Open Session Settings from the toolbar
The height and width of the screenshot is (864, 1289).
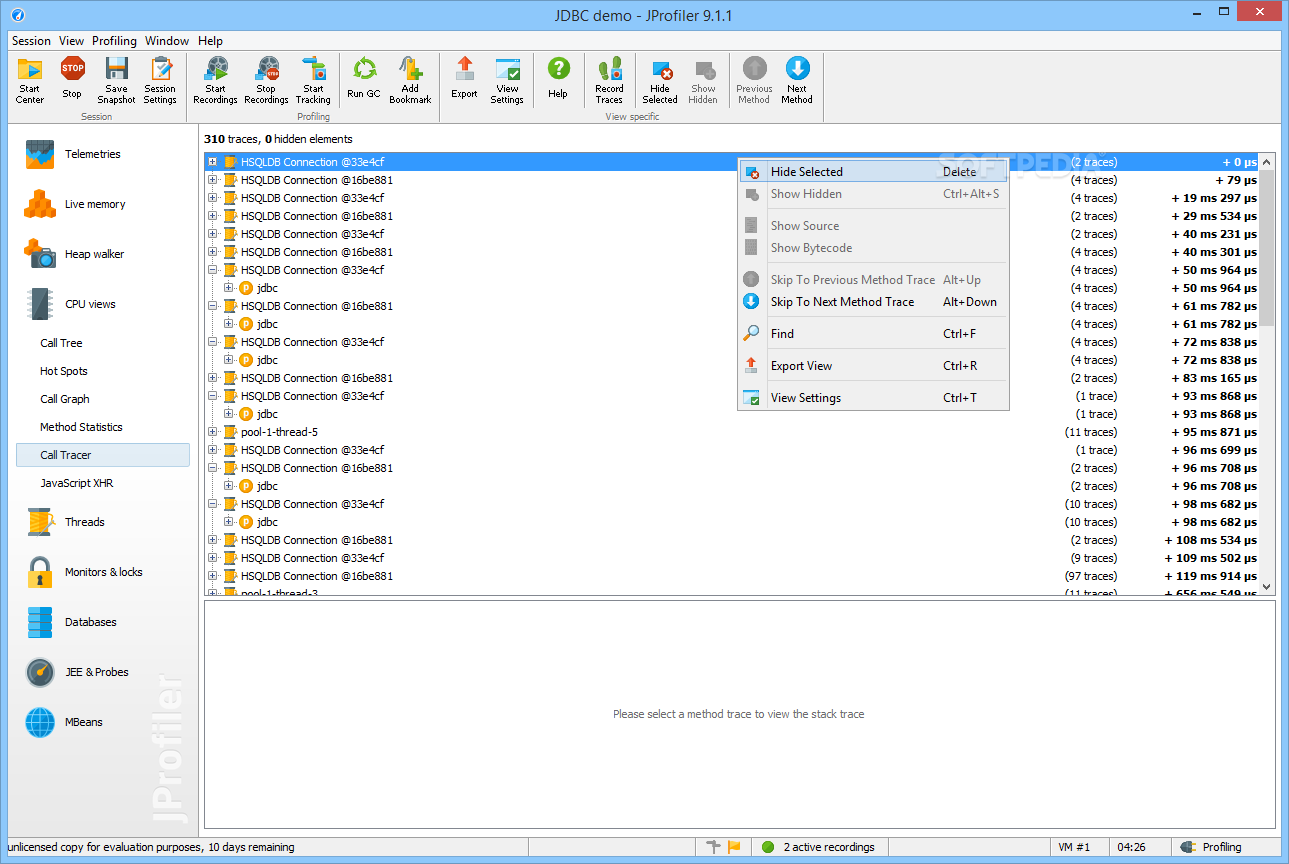(160, 68)
